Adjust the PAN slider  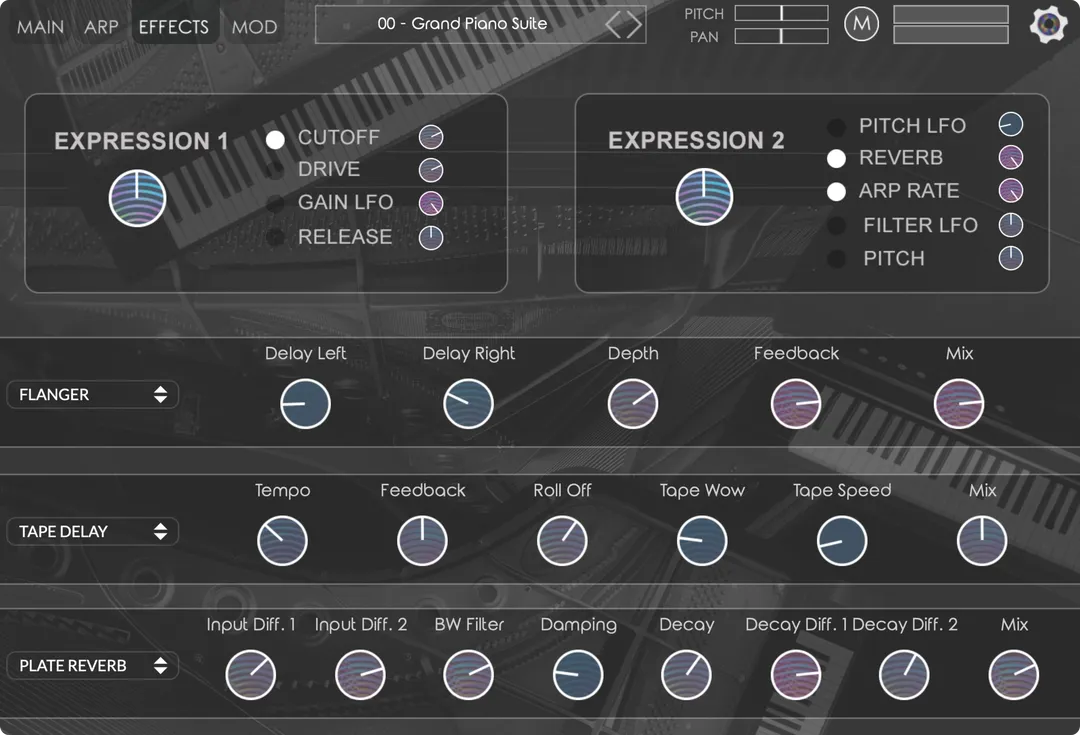coord(781,37)
